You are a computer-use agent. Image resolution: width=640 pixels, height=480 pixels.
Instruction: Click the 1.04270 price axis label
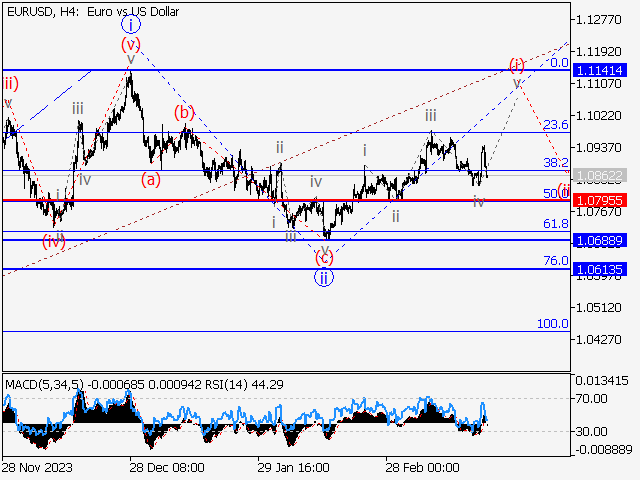tap(598, 339)
